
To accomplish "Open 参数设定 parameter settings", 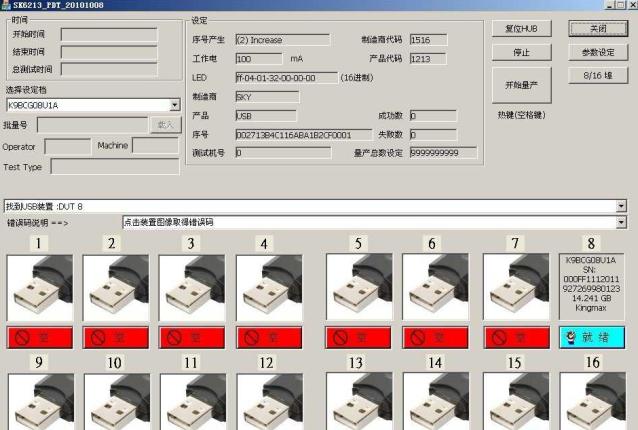I will pos(598,52).
